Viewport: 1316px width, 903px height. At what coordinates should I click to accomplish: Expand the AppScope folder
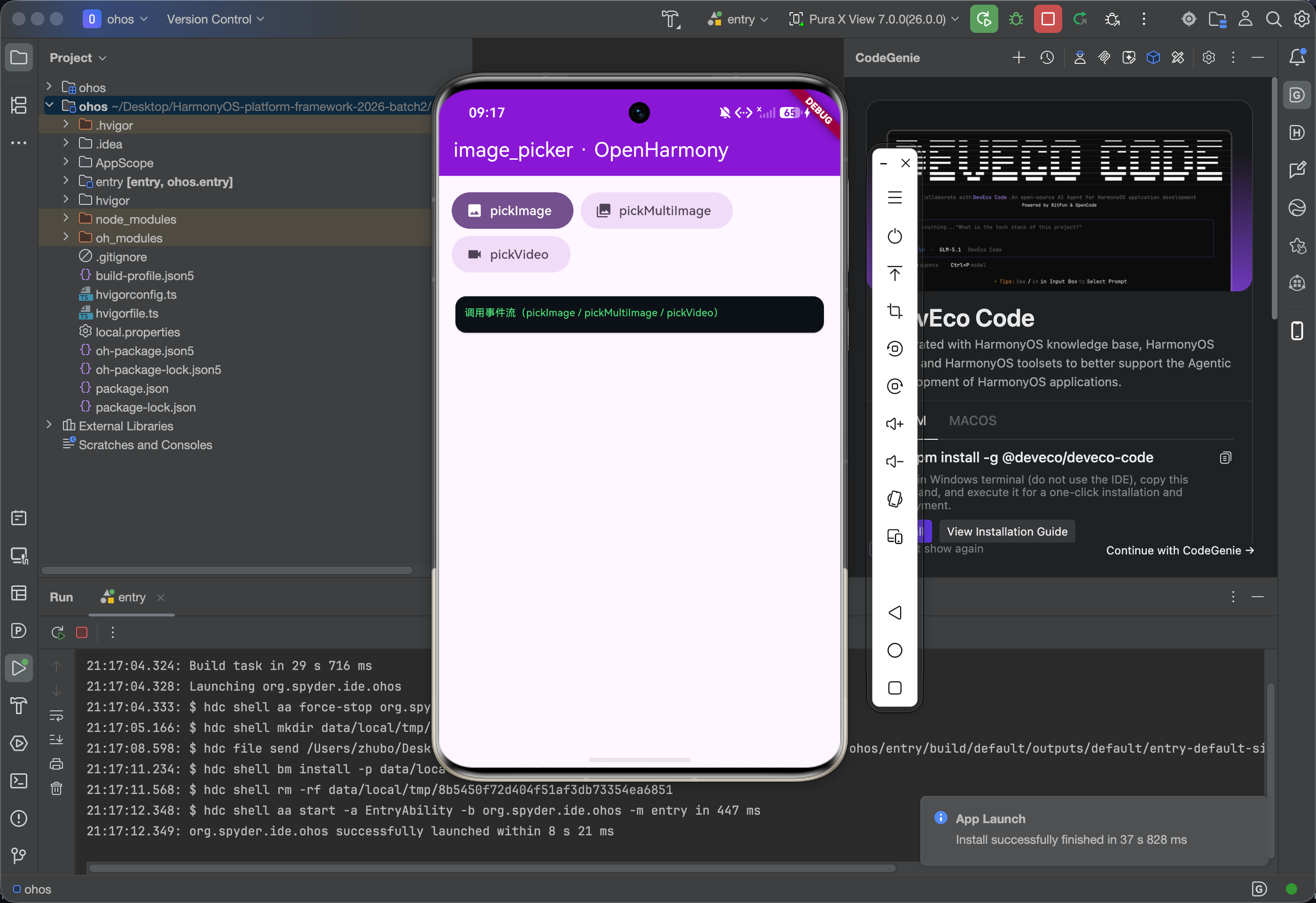coord(66,162)
